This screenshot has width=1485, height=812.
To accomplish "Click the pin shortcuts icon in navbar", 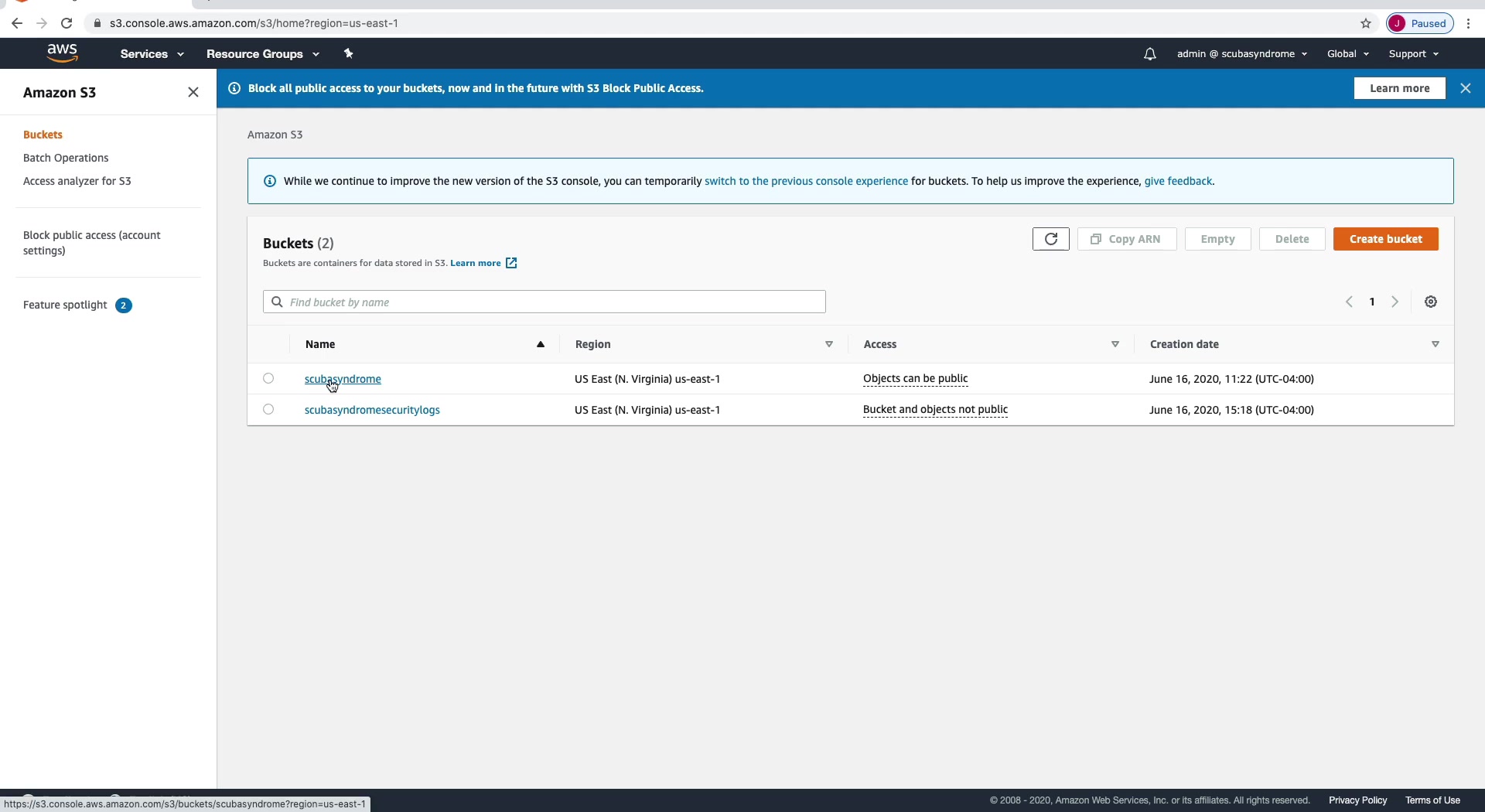I will 349,53.
